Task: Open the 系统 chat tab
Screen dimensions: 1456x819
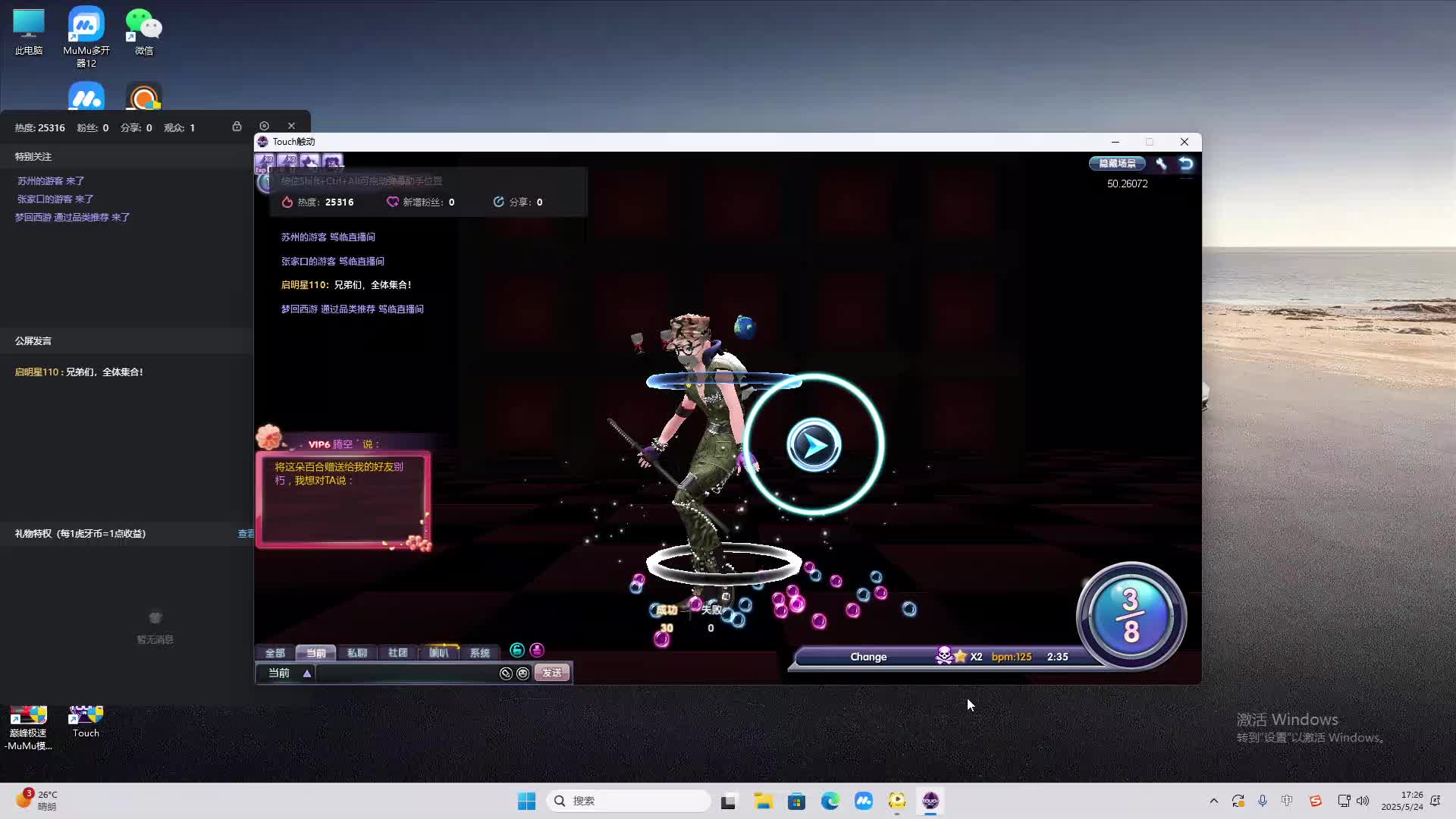Action: (479, 653)
